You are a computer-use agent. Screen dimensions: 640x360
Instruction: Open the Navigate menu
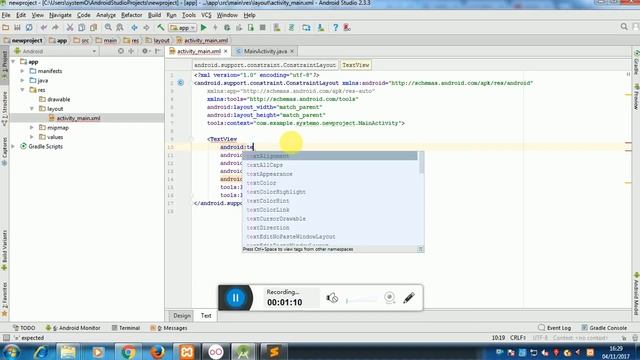click(60, 15)
